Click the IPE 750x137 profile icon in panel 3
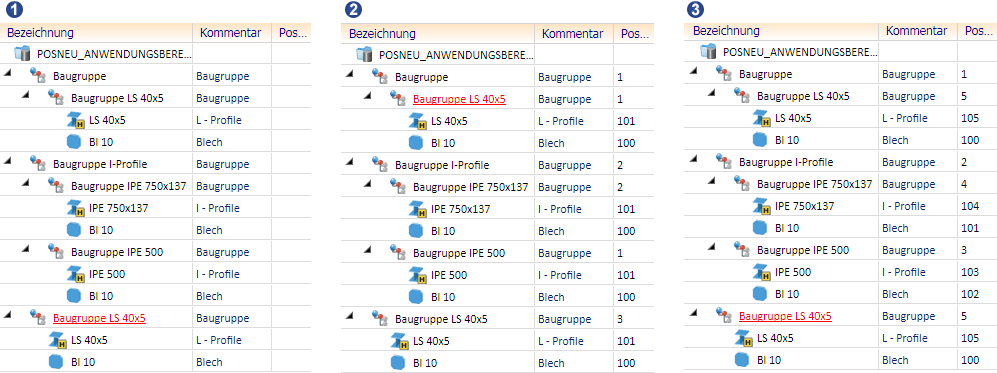997x373 pixels. 762,206
